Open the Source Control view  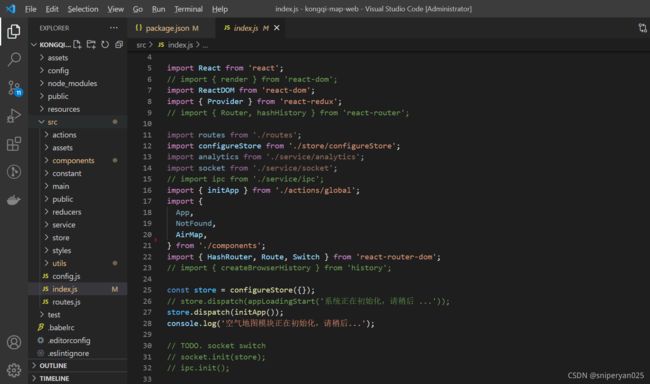[15, 88]
